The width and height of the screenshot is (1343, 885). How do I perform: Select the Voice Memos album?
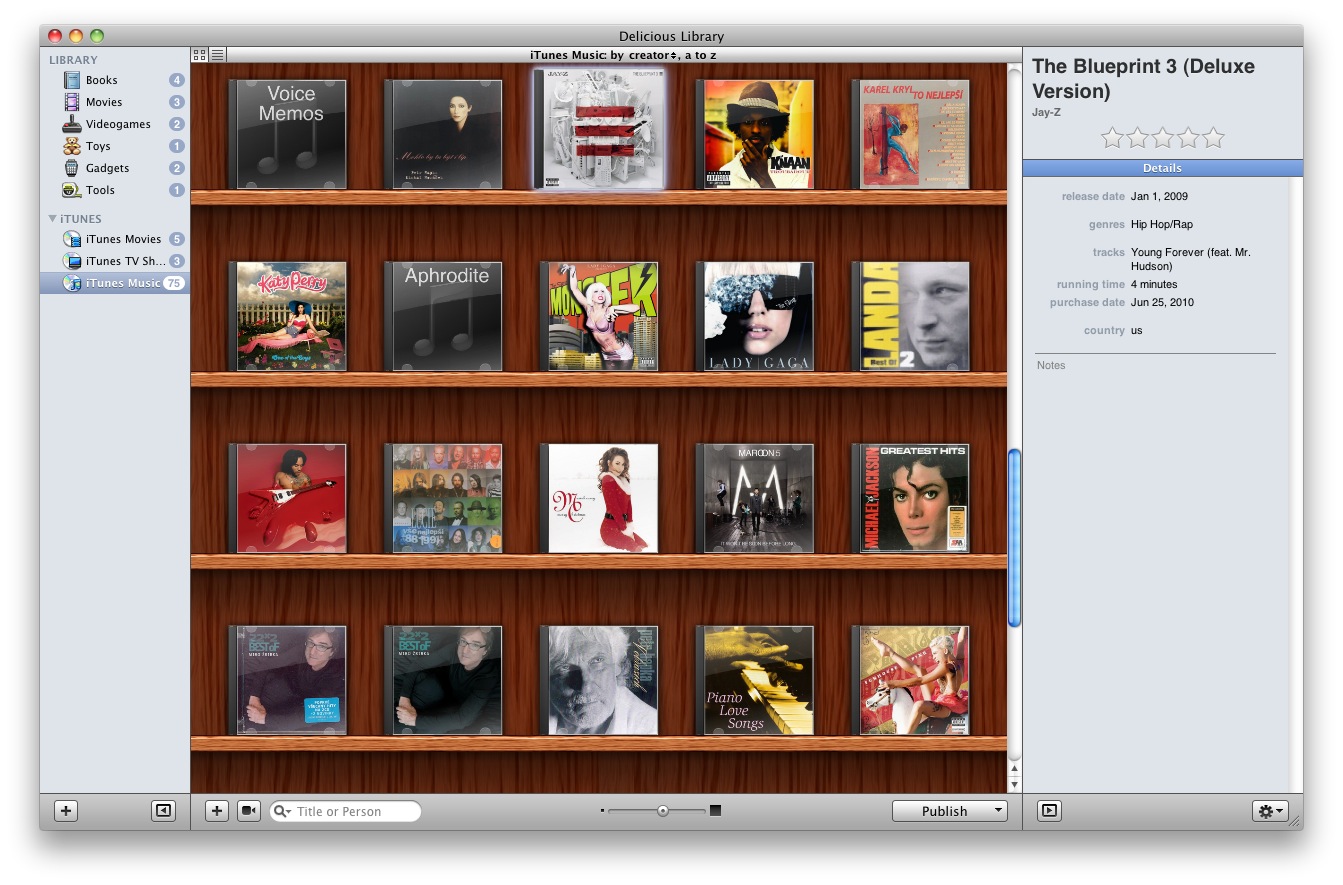click(x=288, y=134)
